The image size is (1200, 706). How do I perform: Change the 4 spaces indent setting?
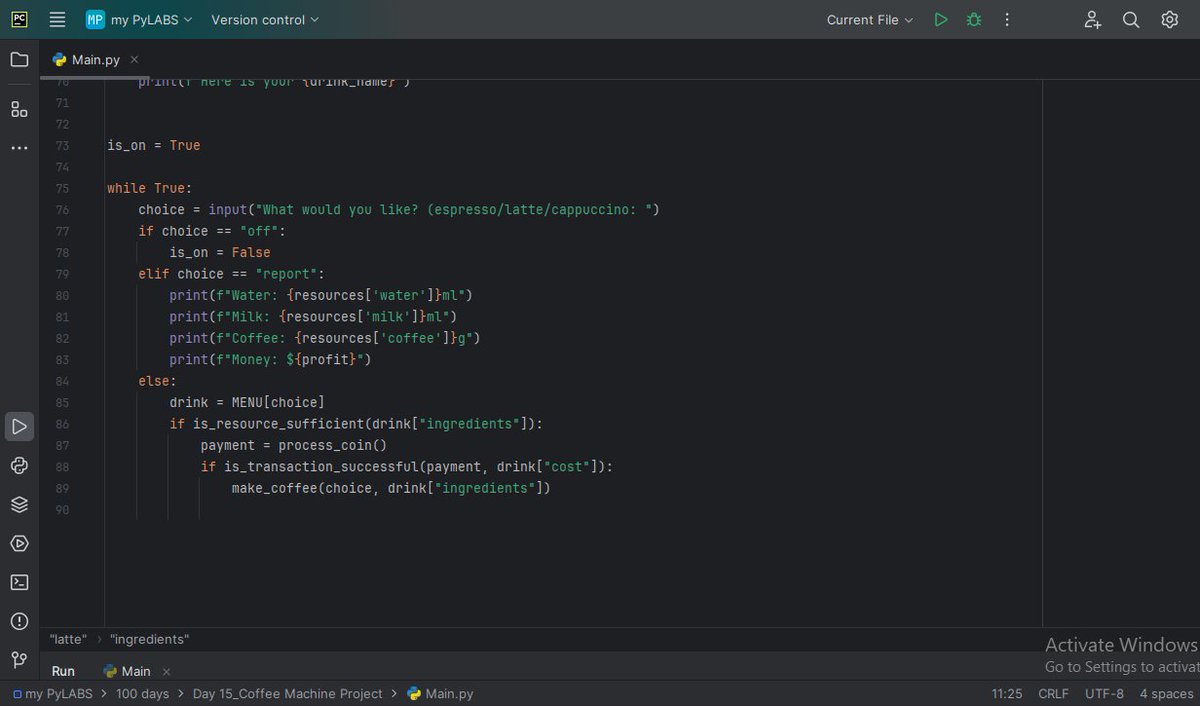(1166, 694)
